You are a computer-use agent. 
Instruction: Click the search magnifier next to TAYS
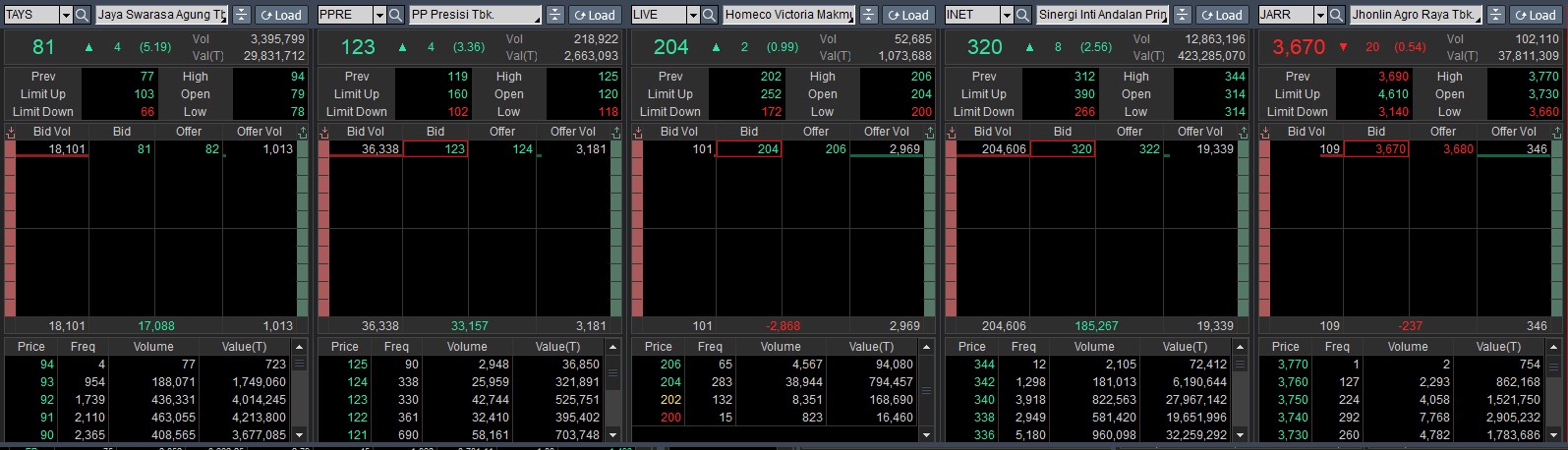pyautogui.click(x=83, y=15)
